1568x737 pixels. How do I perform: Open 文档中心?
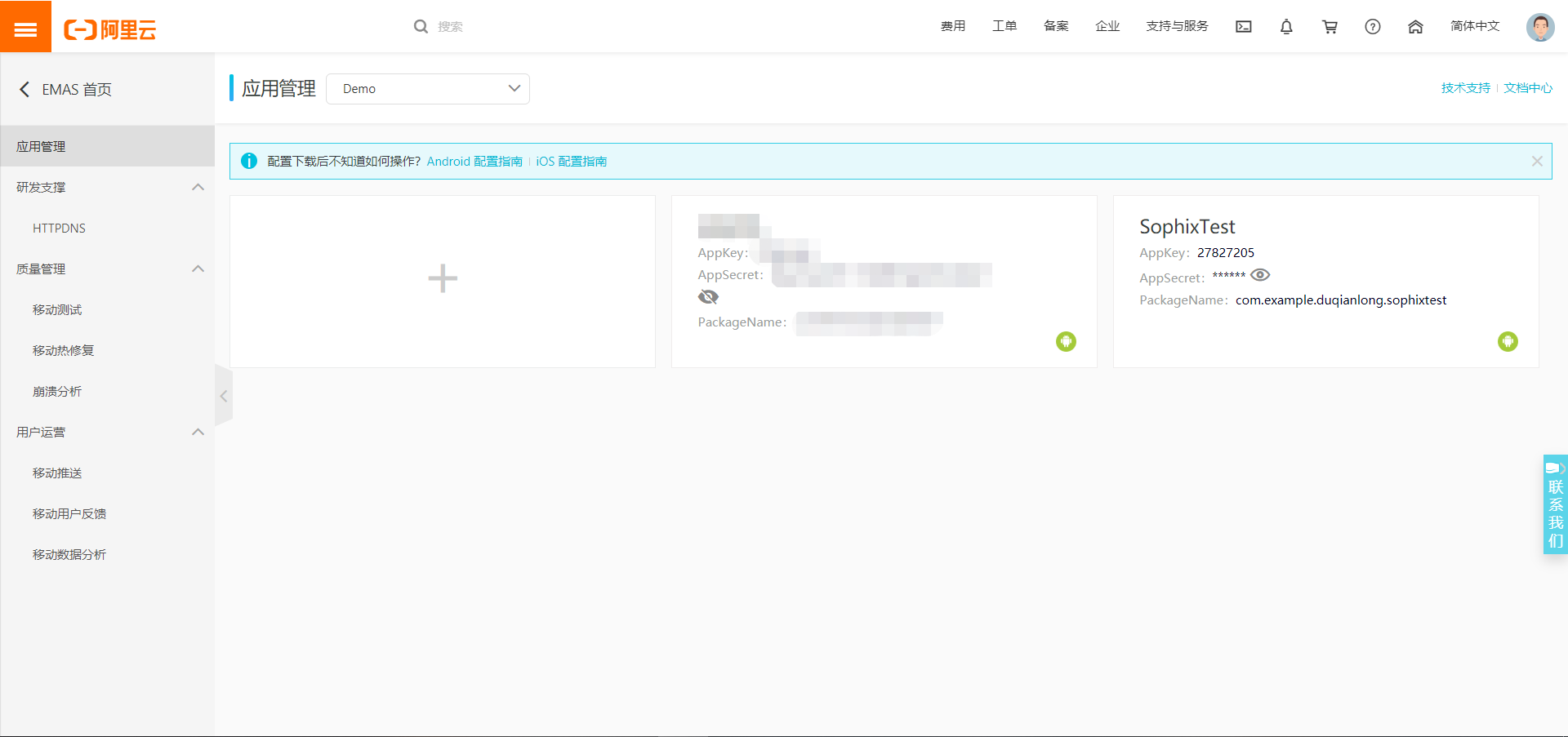(1528, 87)
